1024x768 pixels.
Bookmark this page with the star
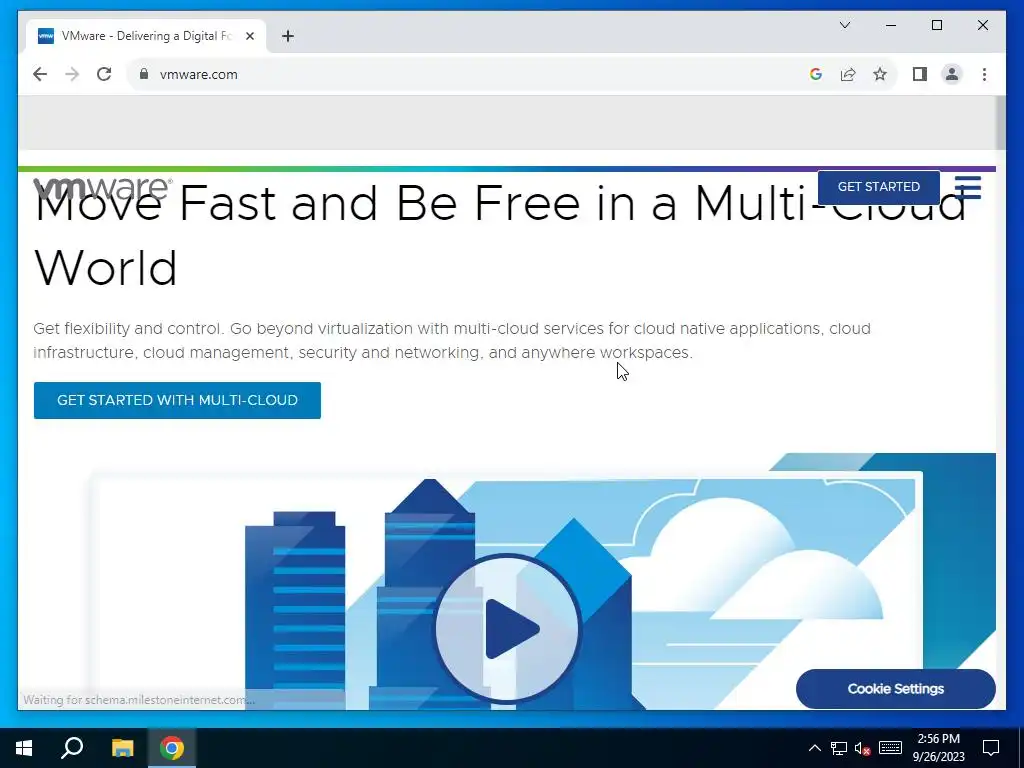point(880,74)
